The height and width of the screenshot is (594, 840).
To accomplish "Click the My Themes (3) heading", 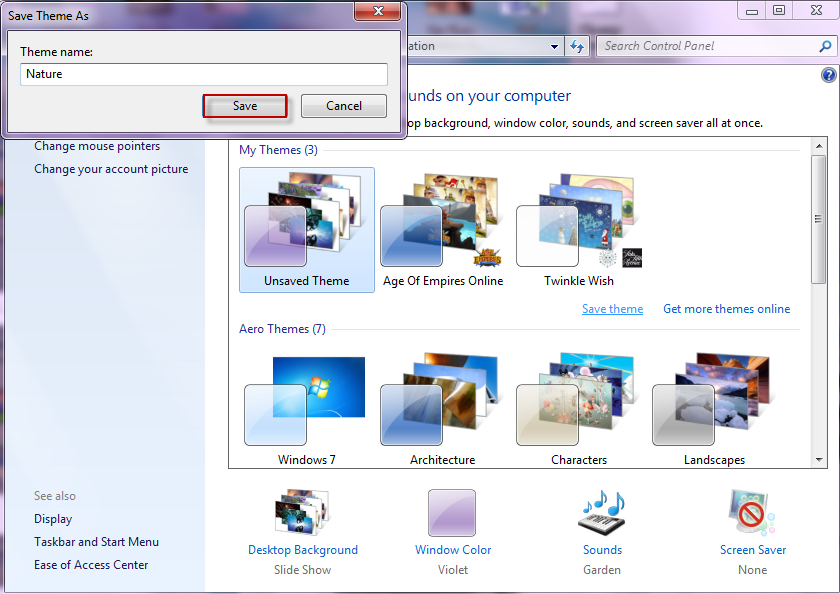I will pyautogui.click(x=278, y=150).
